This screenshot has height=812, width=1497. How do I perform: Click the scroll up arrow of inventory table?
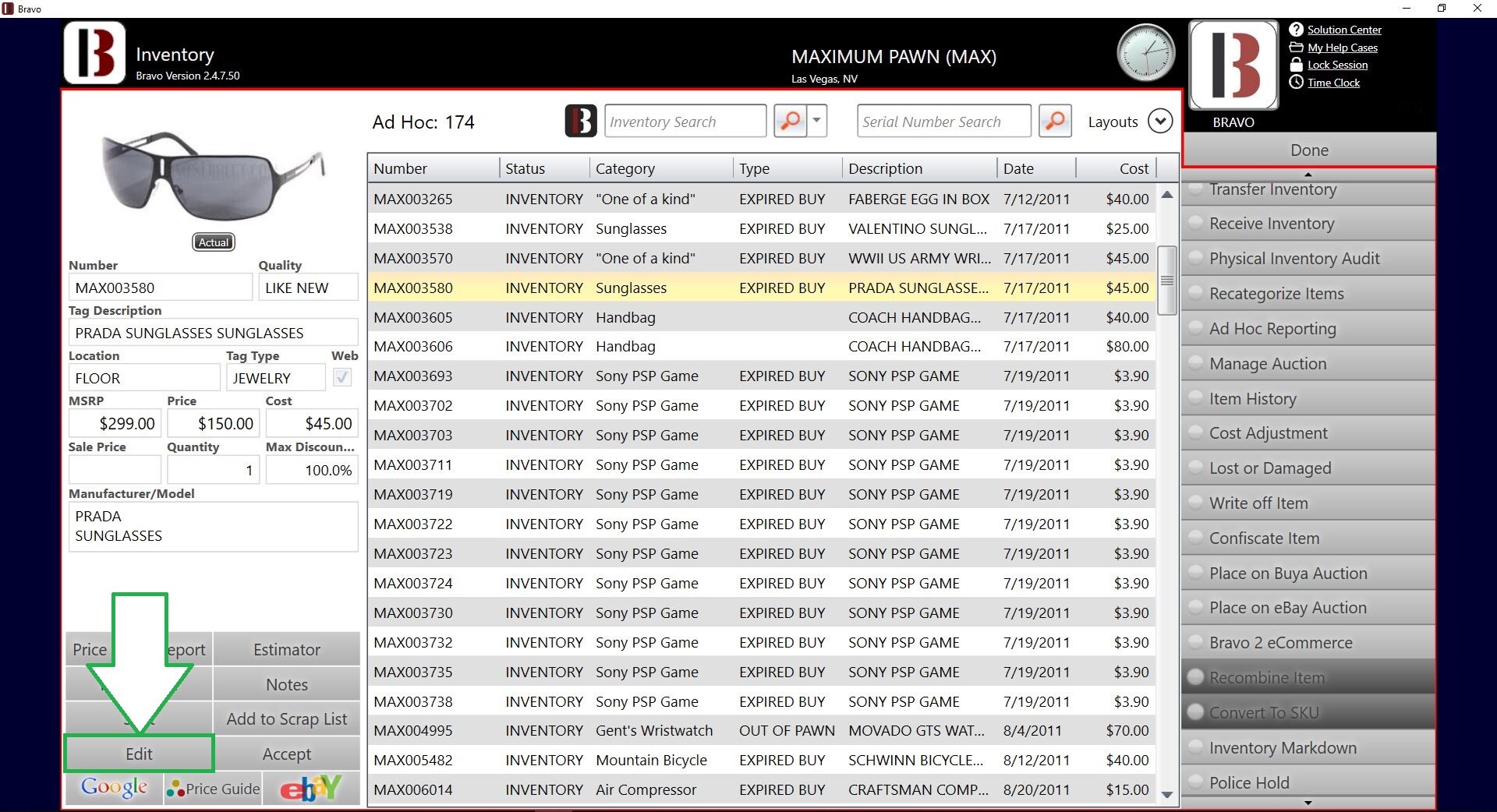1167,195
